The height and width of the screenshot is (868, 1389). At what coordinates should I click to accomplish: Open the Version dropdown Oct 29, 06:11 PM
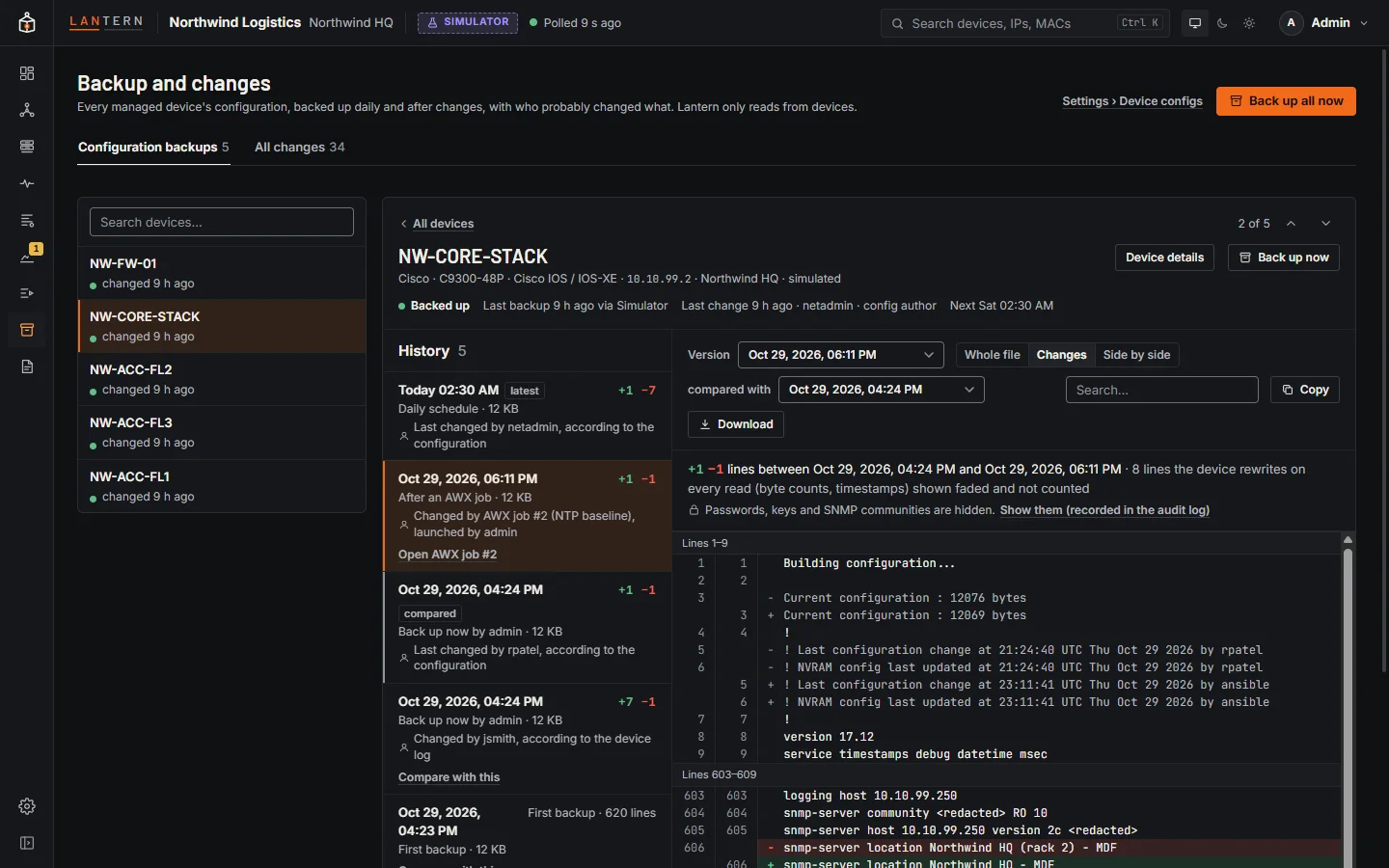pyautogui.click(x=841, y=355)
